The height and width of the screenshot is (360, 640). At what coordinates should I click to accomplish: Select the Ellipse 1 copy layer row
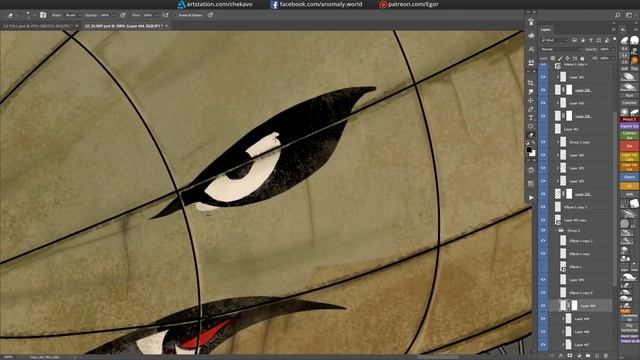pyautogui.click(x=580, y=254)
